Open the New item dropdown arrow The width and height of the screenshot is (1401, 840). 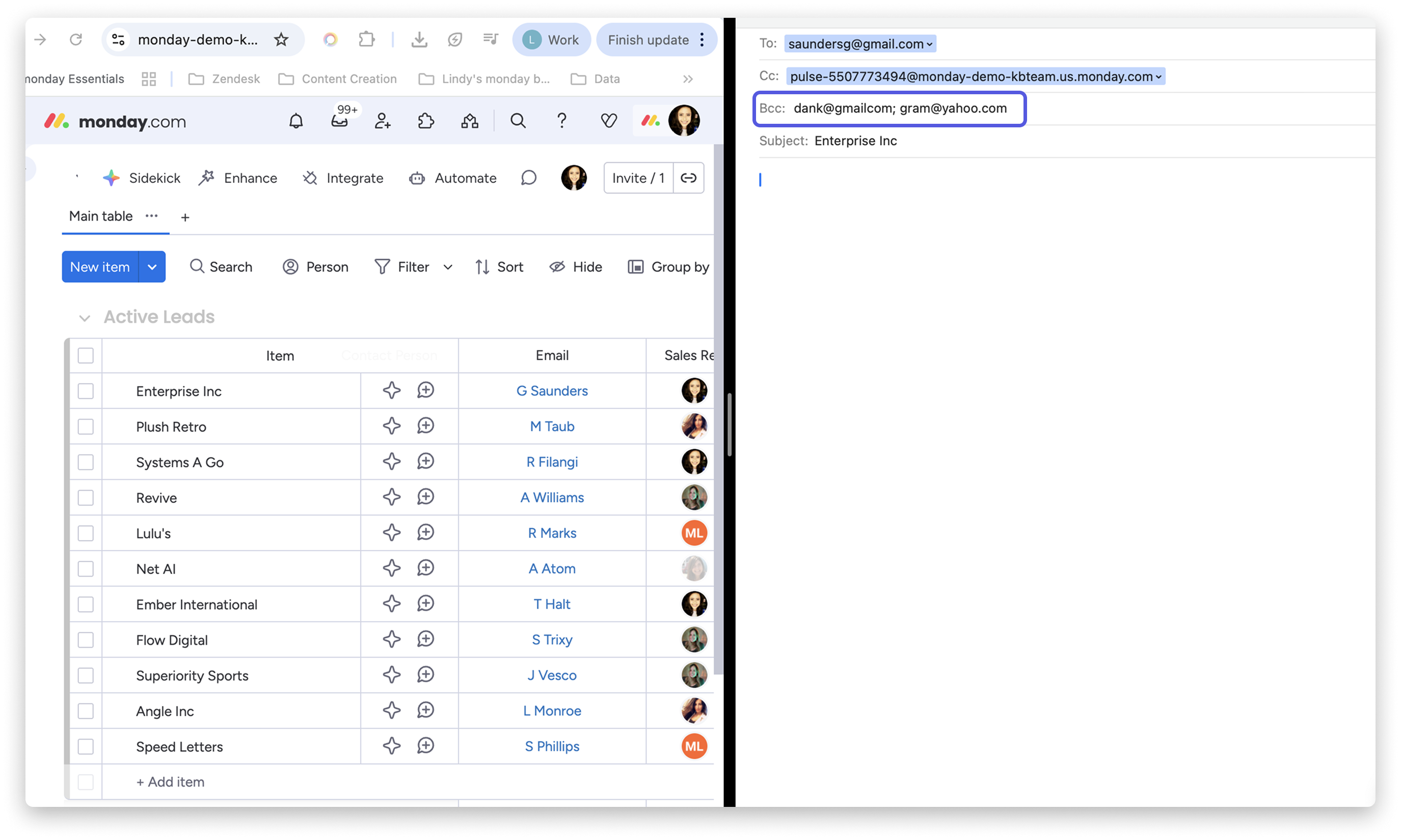pyautogui.click(x=152, y=266)
